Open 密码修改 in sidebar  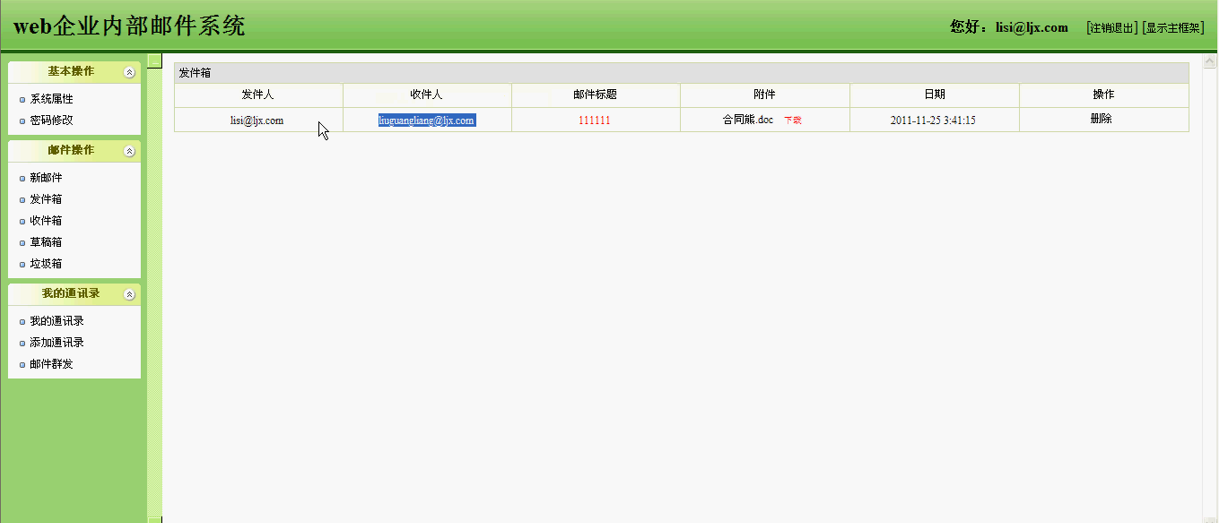coord(51,120)
